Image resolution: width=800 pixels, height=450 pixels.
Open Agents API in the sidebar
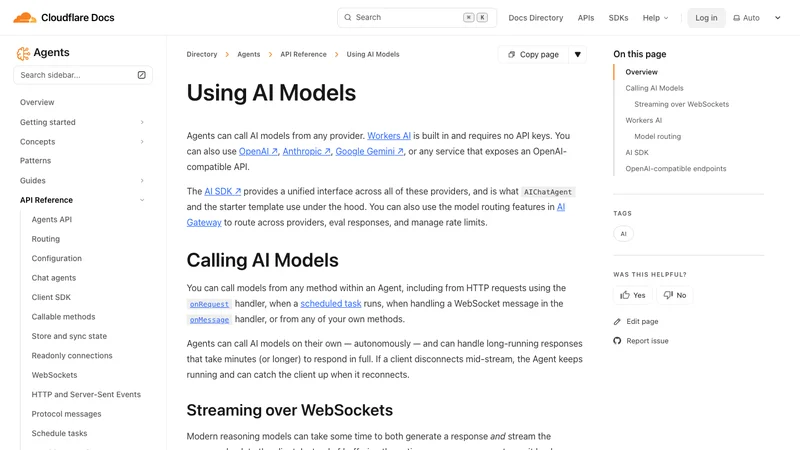pos(52,219)
